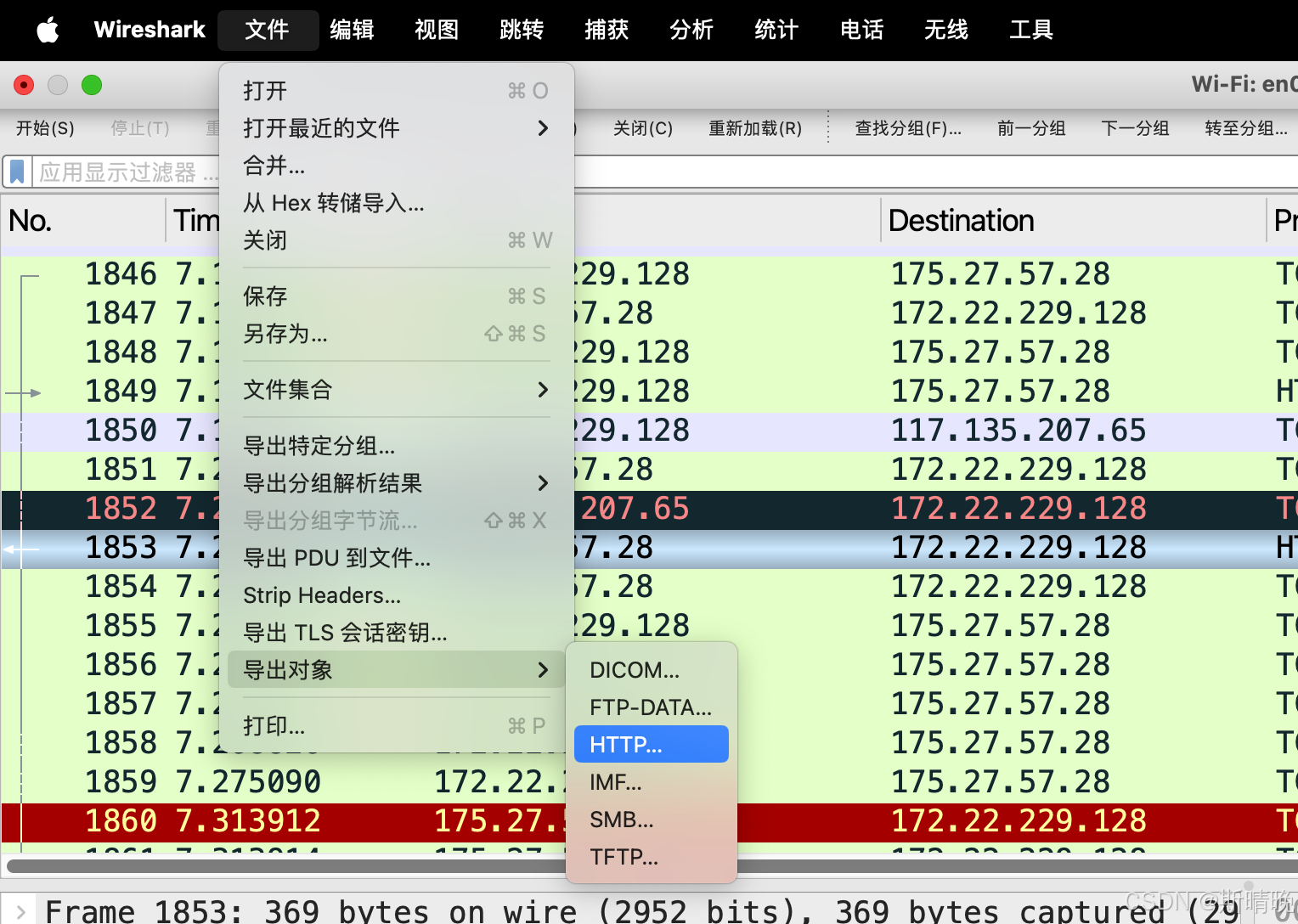This screenshot has width=1298, height=924.
Task: Click 查找分组(F)... toolbar button
Action: point(908,128)
